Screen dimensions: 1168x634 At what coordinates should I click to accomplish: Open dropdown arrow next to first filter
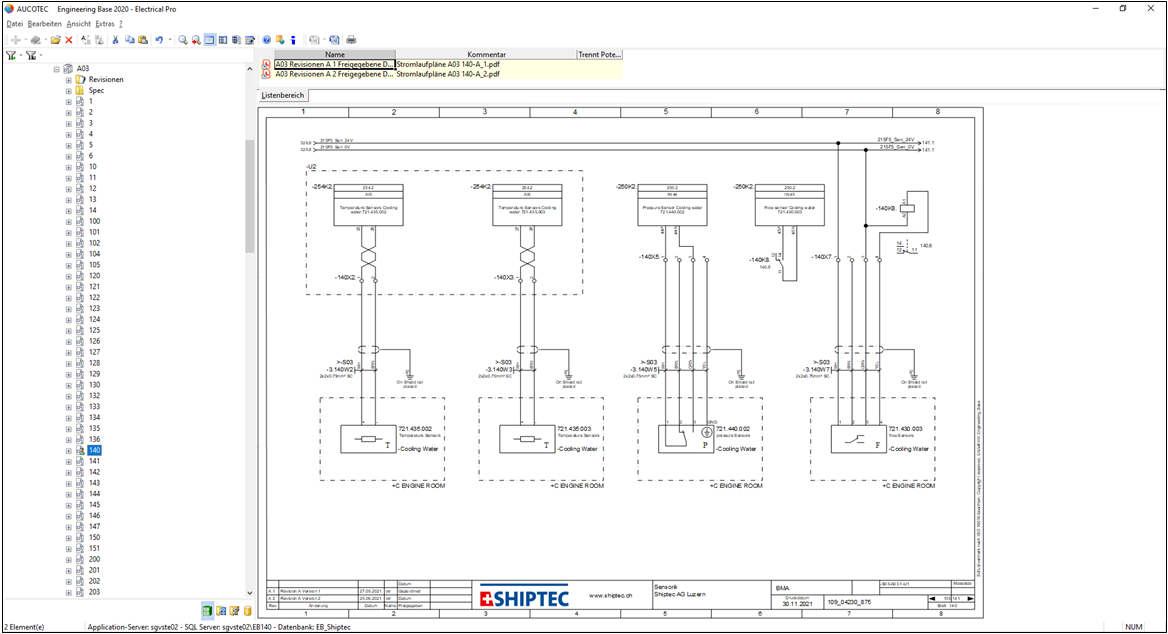point(21,55)
